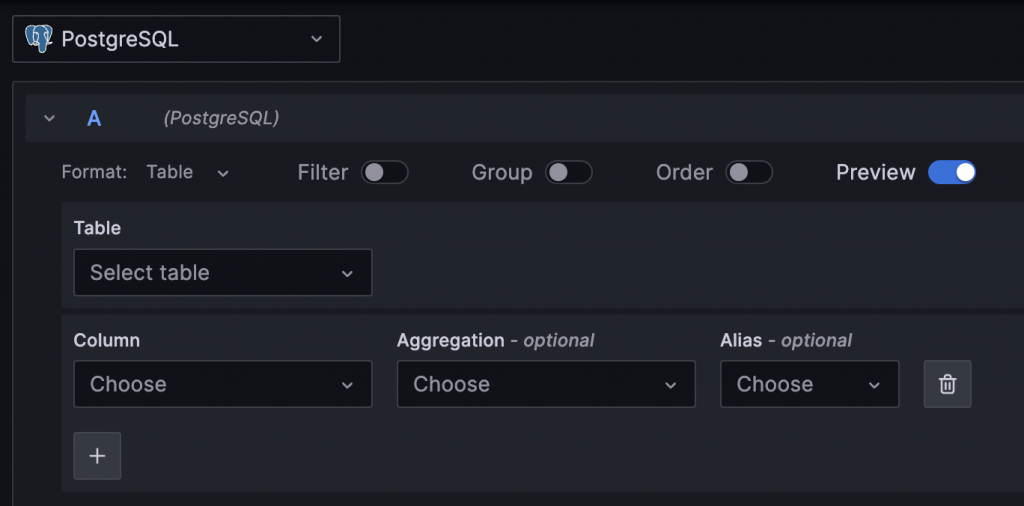Viewport: 1024px width, 506px height.
Task: Open the Aggregation Choose dropdown
Action: 546,384
